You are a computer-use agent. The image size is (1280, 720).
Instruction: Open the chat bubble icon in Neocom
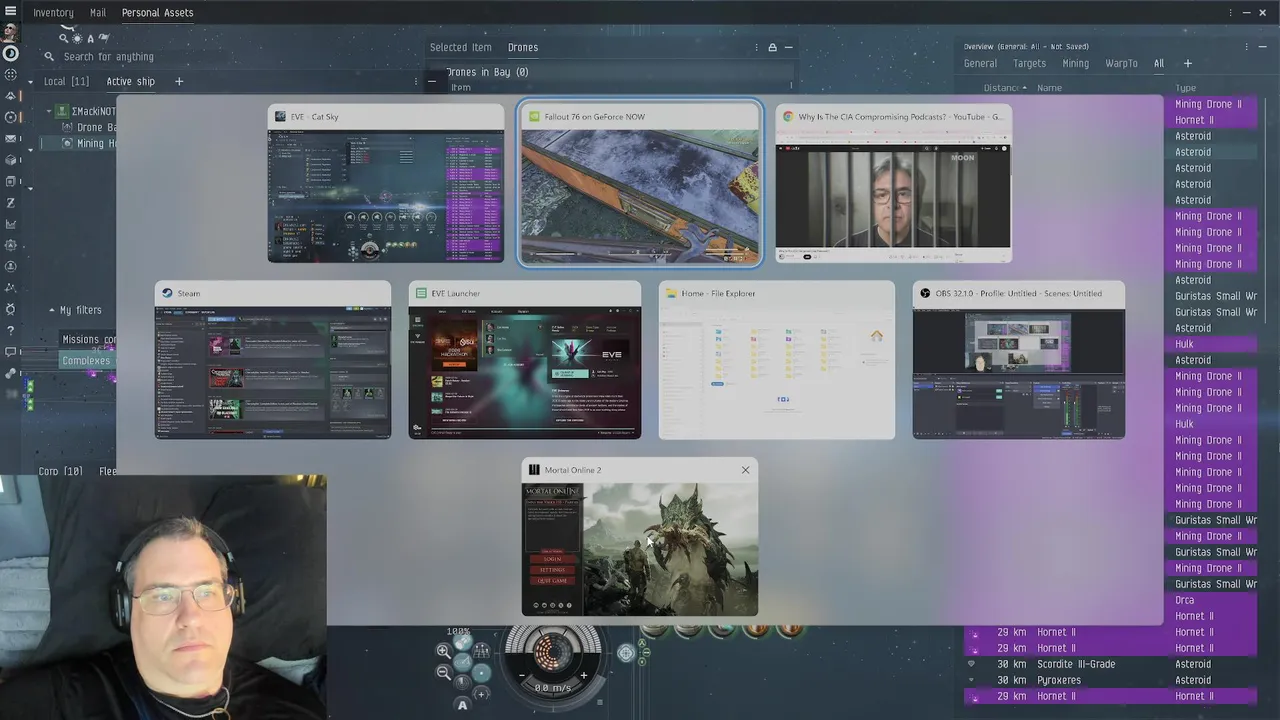(x=10, y=352)
